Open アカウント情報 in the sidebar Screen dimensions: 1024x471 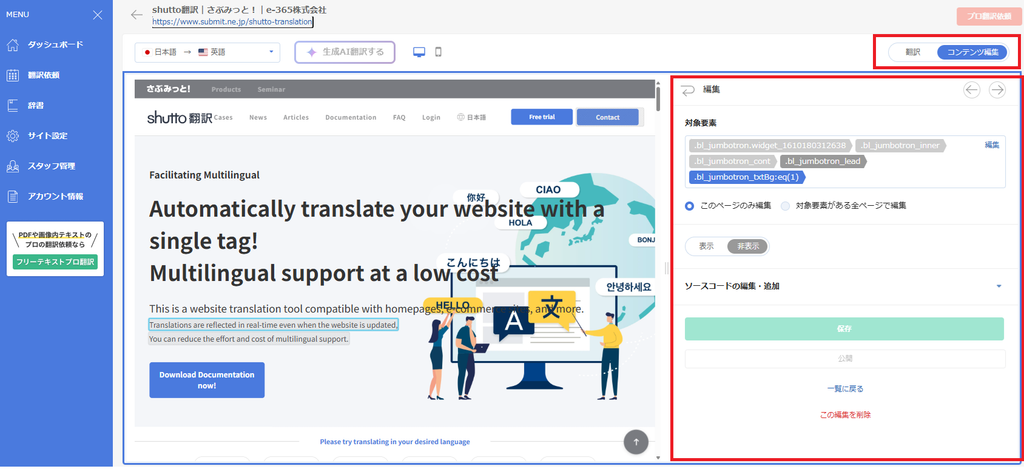[x=56, y=196]
